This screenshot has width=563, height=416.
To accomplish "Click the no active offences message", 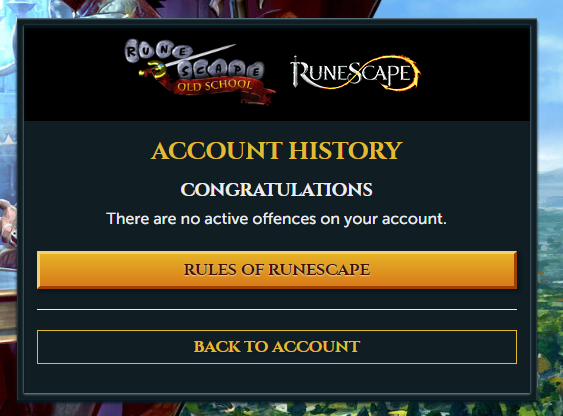I will [x=276, y=219].
